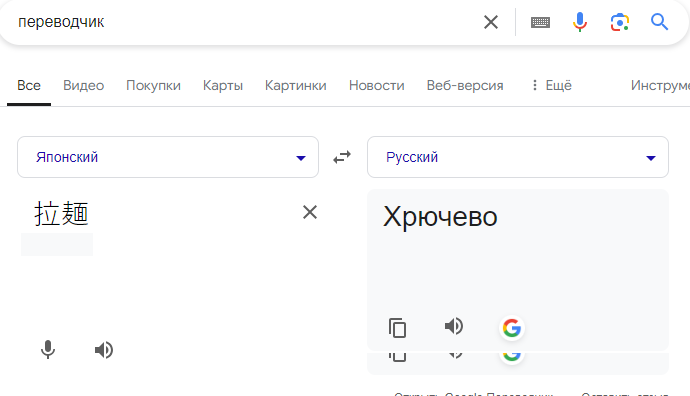Swap source and target languages
The height and width of the screenshot is (396, 690).
point(342,157)
